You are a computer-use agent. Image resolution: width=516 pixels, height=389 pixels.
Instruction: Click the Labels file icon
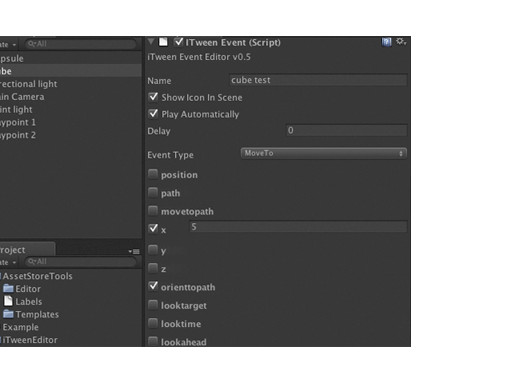coord(8,301)
